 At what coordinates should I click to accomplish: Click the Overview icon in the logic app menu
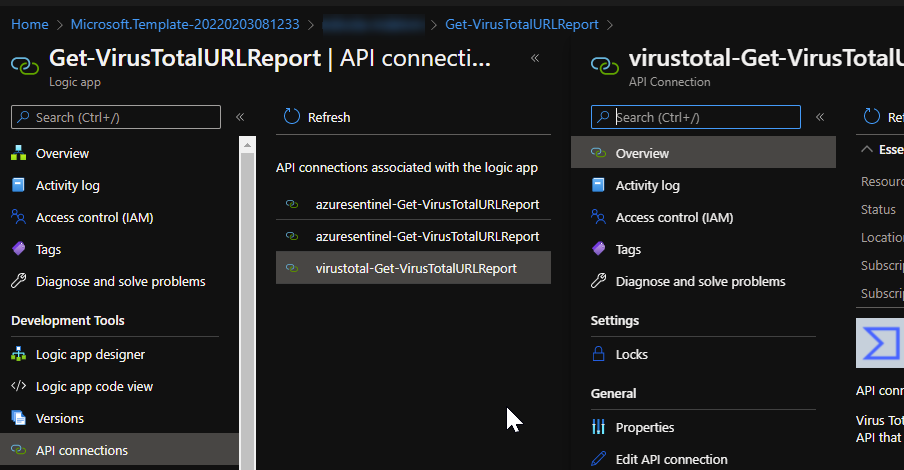[x=18, y=153]
